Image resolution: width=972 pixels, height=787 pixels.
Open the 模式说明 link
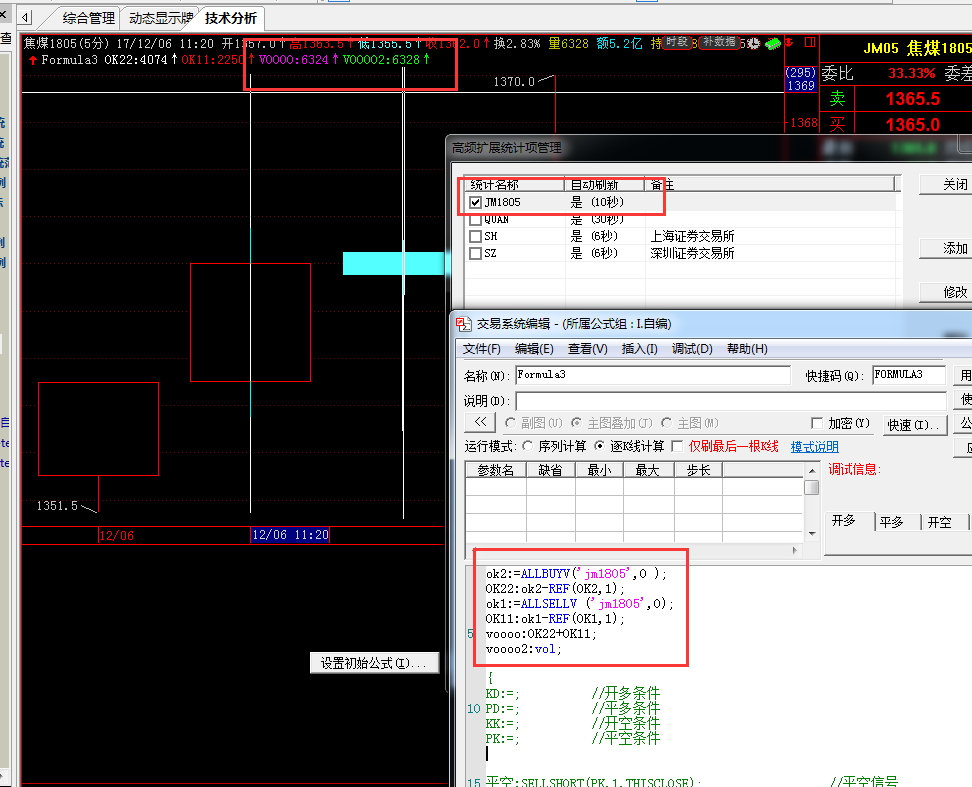814,447
